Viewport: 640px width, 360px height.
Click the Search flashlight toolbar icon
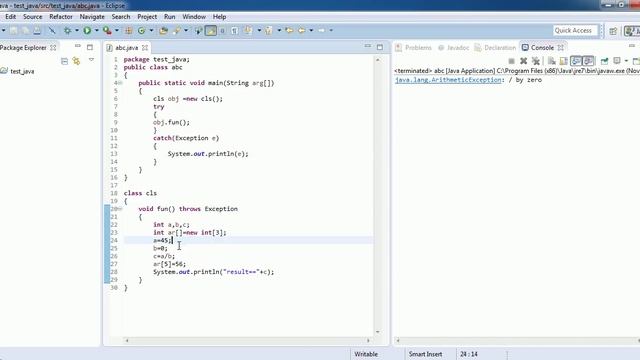pos(177,30)
